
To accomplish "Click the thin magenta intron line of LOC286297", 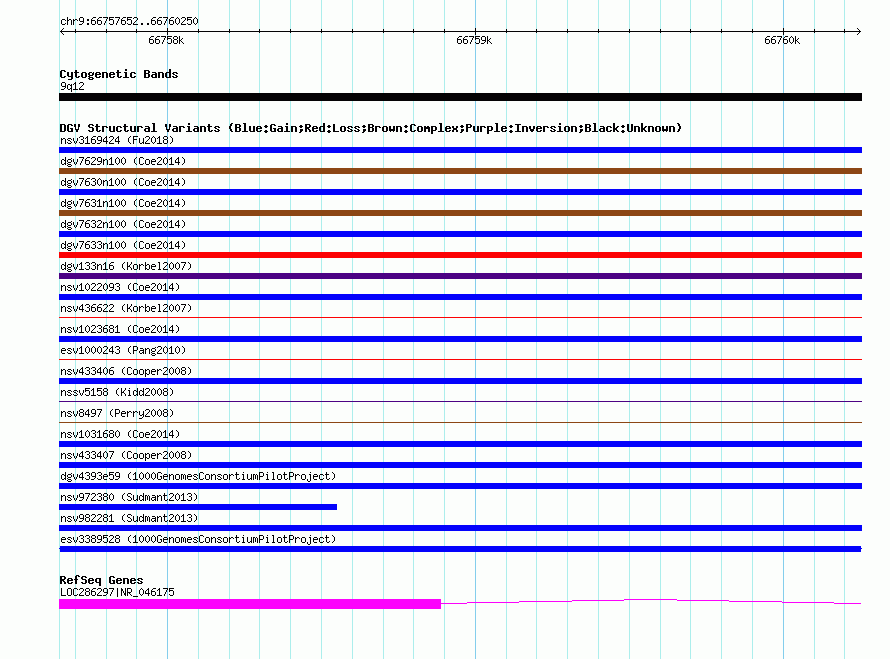I will click(652, 601).
